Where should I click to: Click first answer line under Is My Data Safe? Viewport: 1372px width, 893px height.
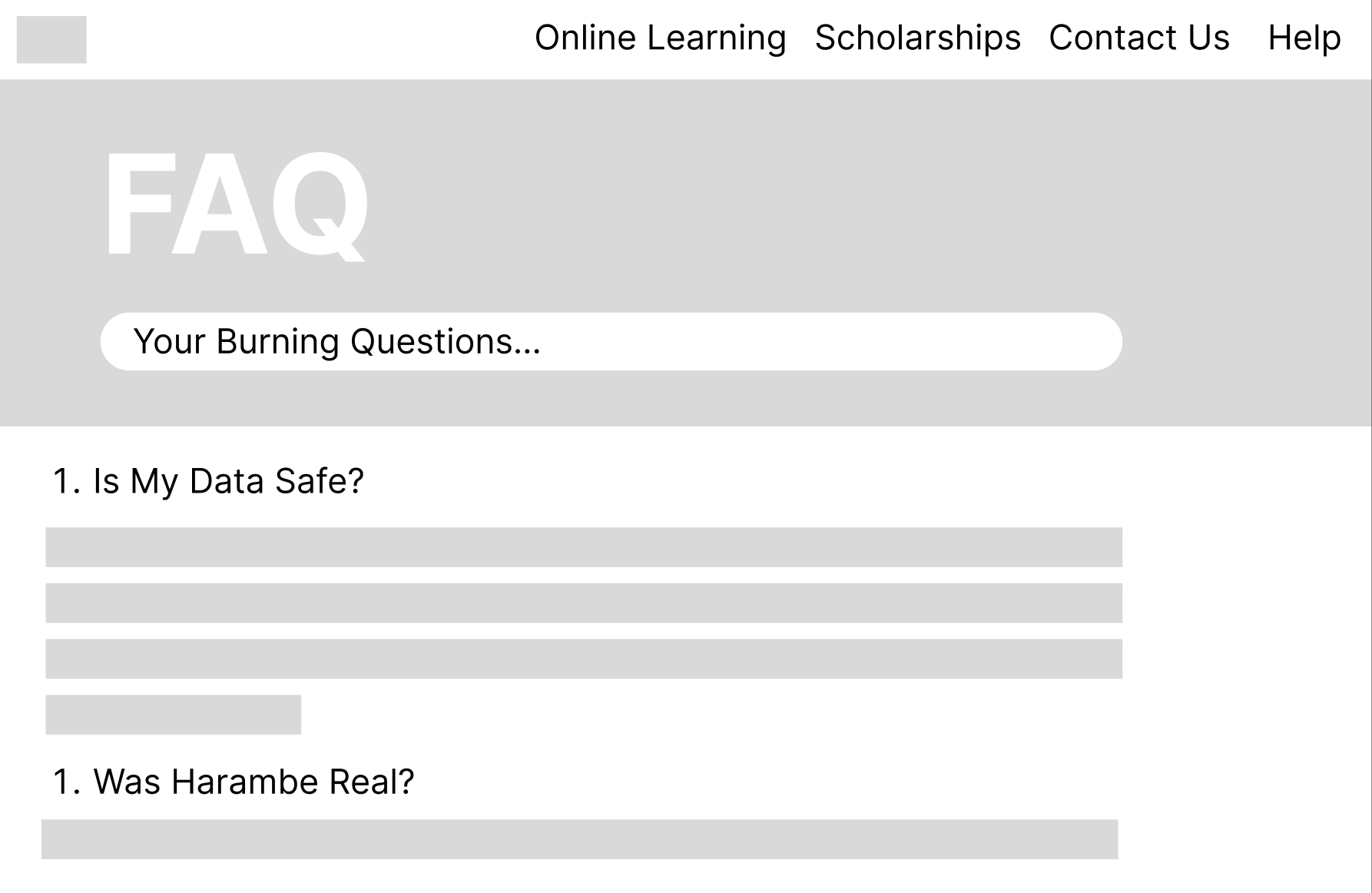click(x=583, y=547)
